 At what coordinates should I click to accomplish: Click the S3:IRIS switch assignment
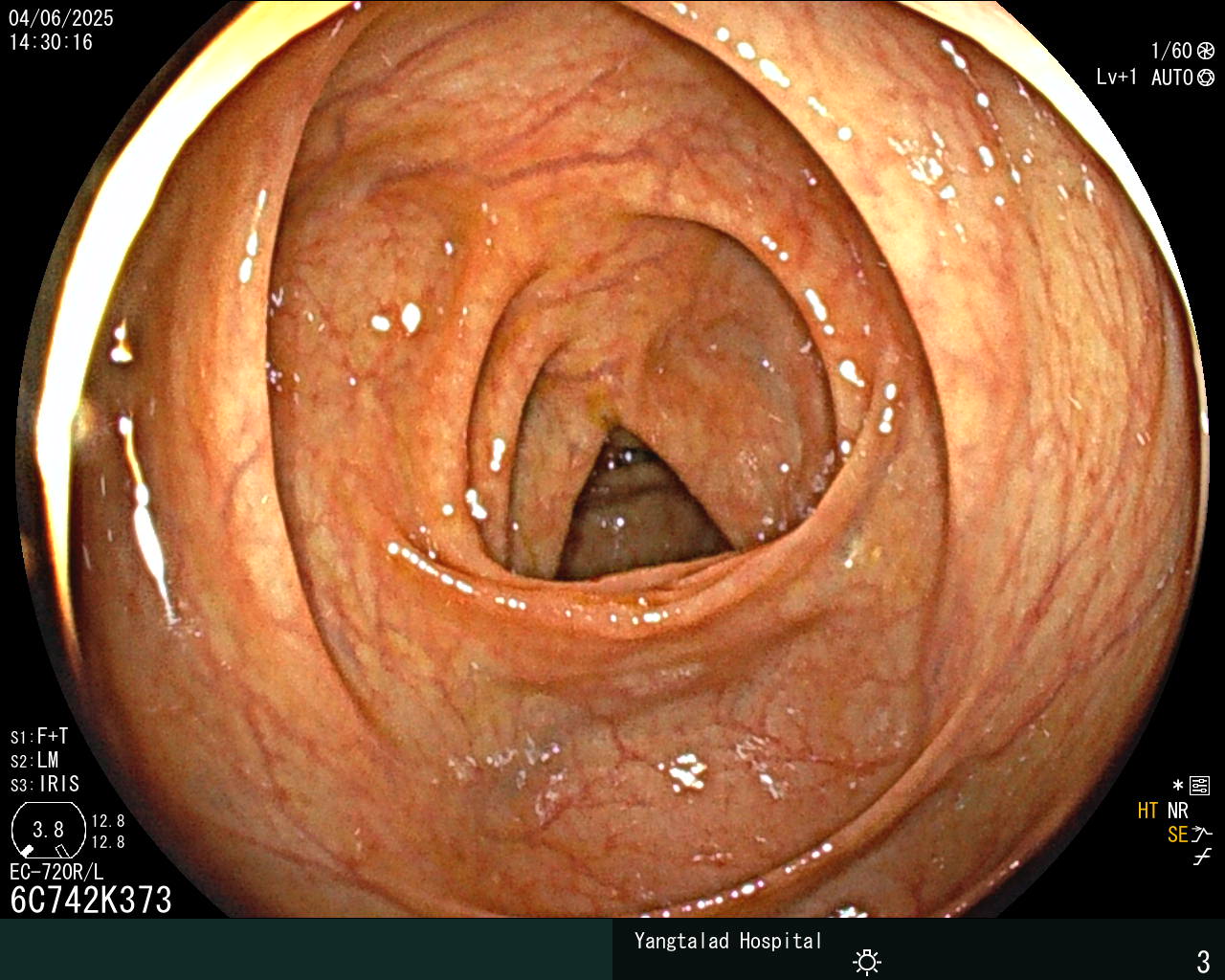click(45, 784)
